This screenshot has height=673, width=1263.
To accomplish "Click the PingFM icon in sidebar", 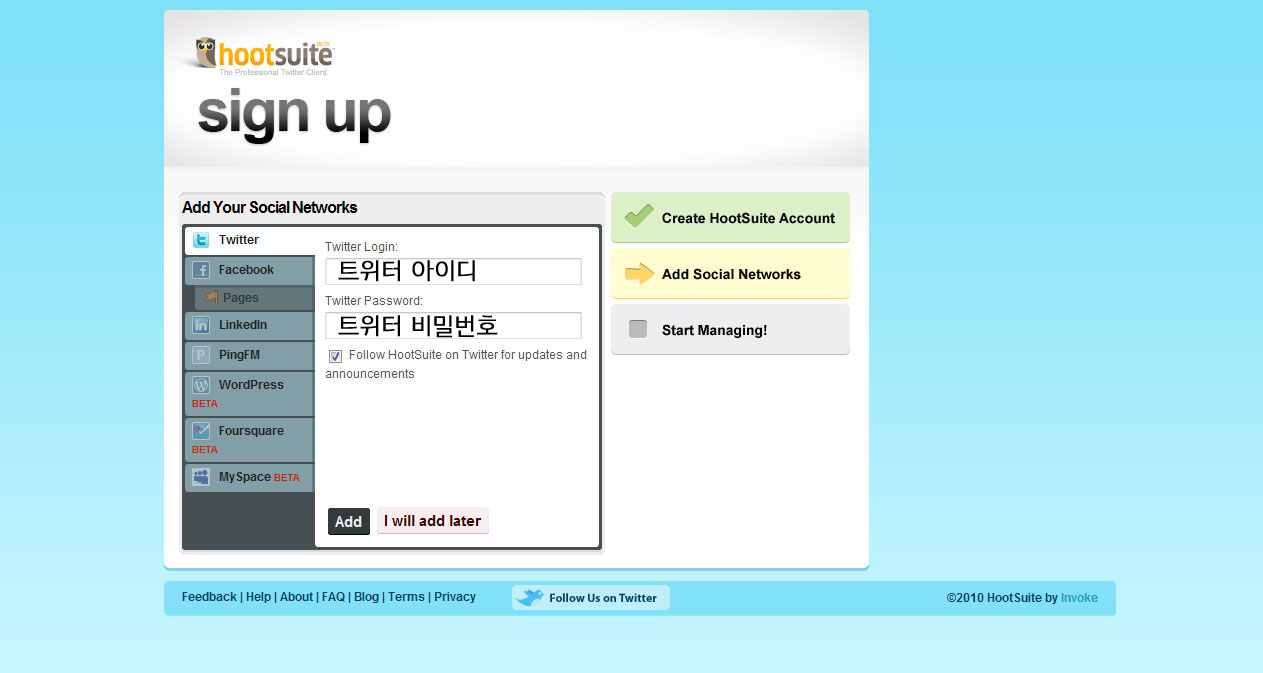I will (201, 355).
